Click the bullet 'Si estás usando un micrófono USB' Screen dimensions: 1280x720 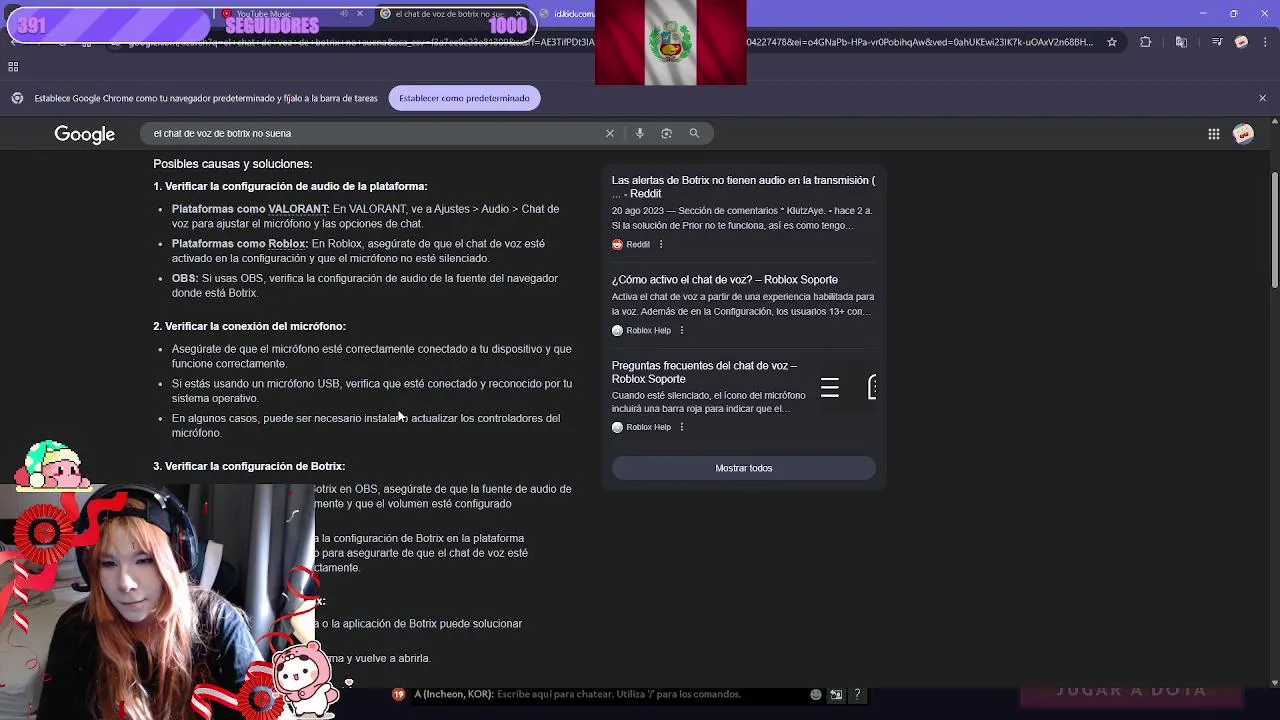372,391
